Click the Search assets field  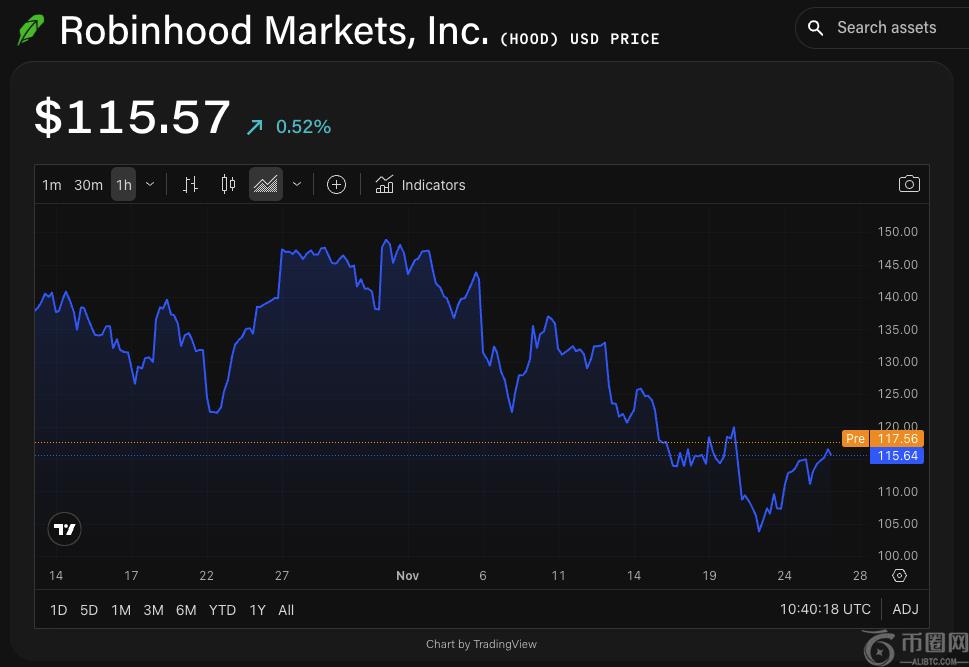886,28
